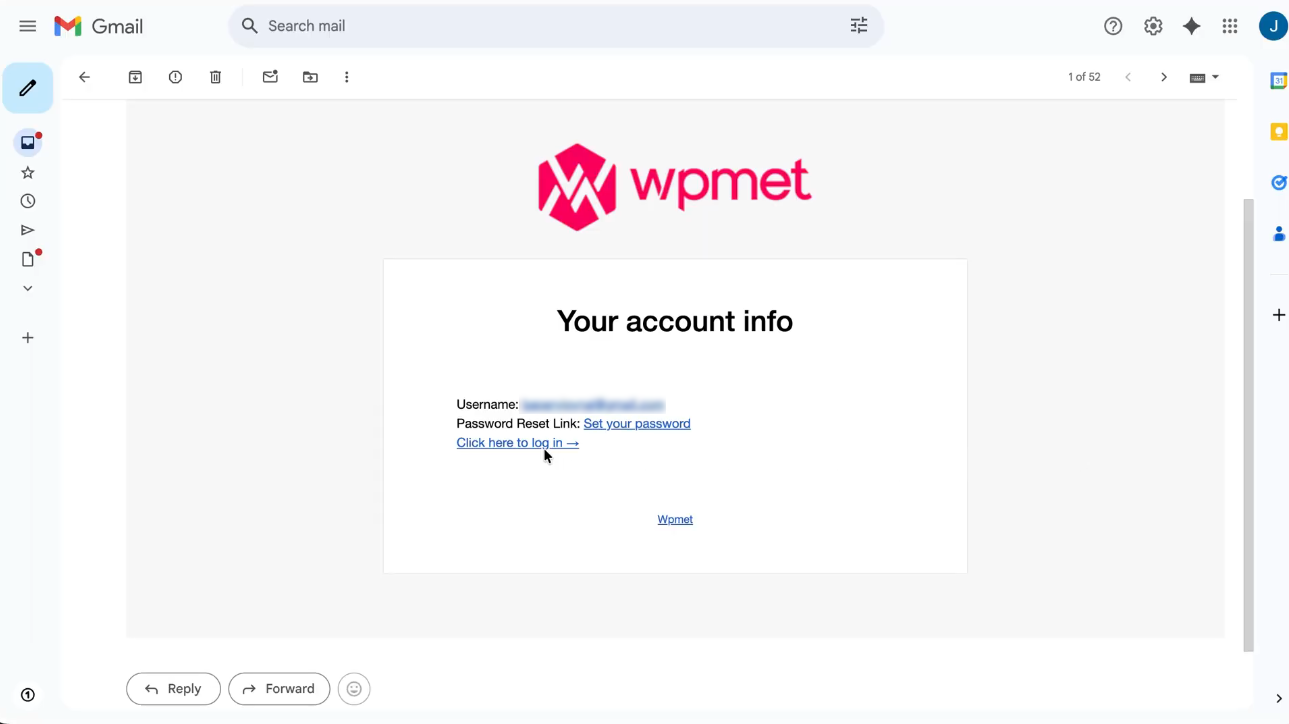Mark the email as unread
1289x724 pixels.
click(270, 77)
